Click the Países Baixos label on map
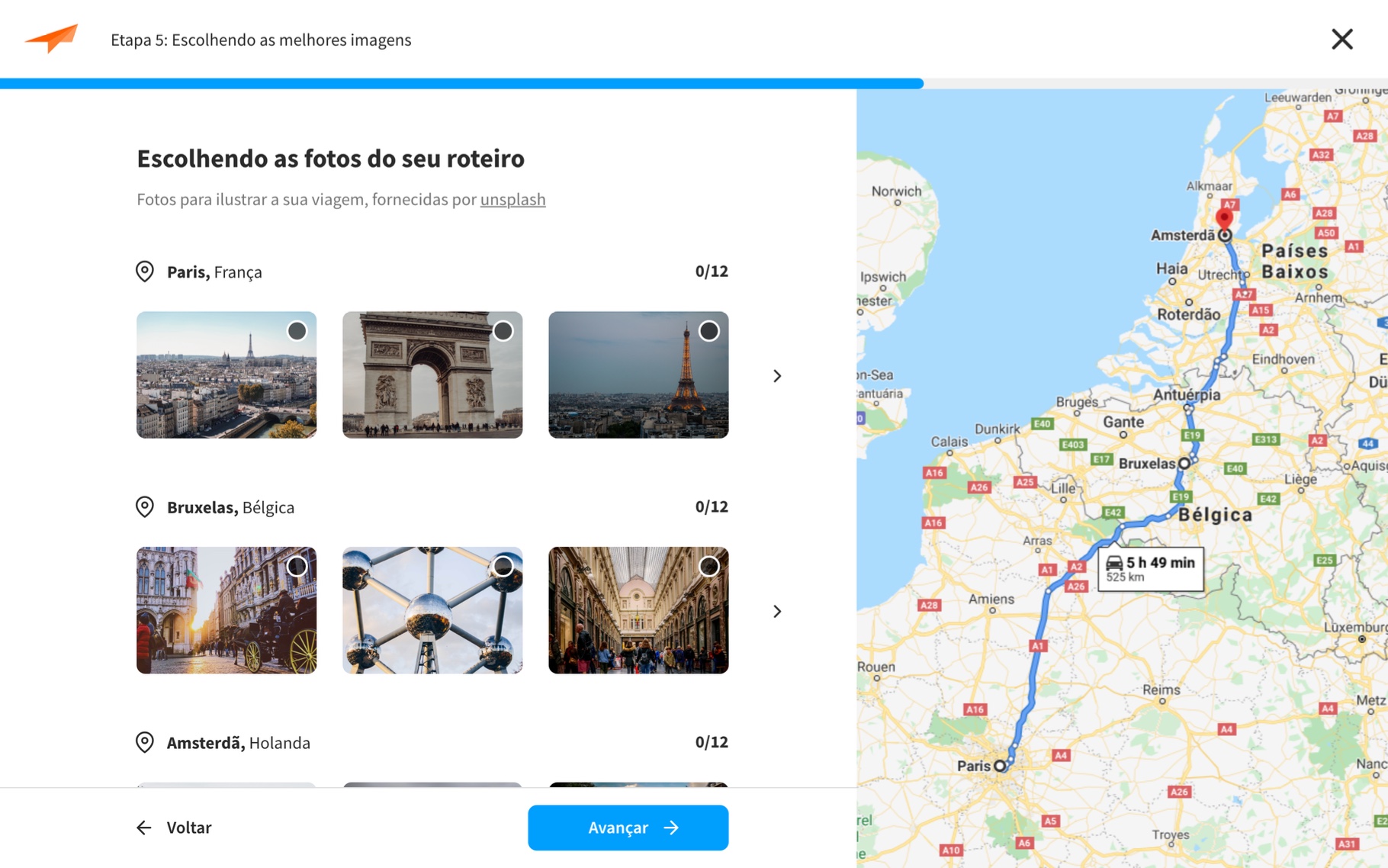 click(1295, 261)
